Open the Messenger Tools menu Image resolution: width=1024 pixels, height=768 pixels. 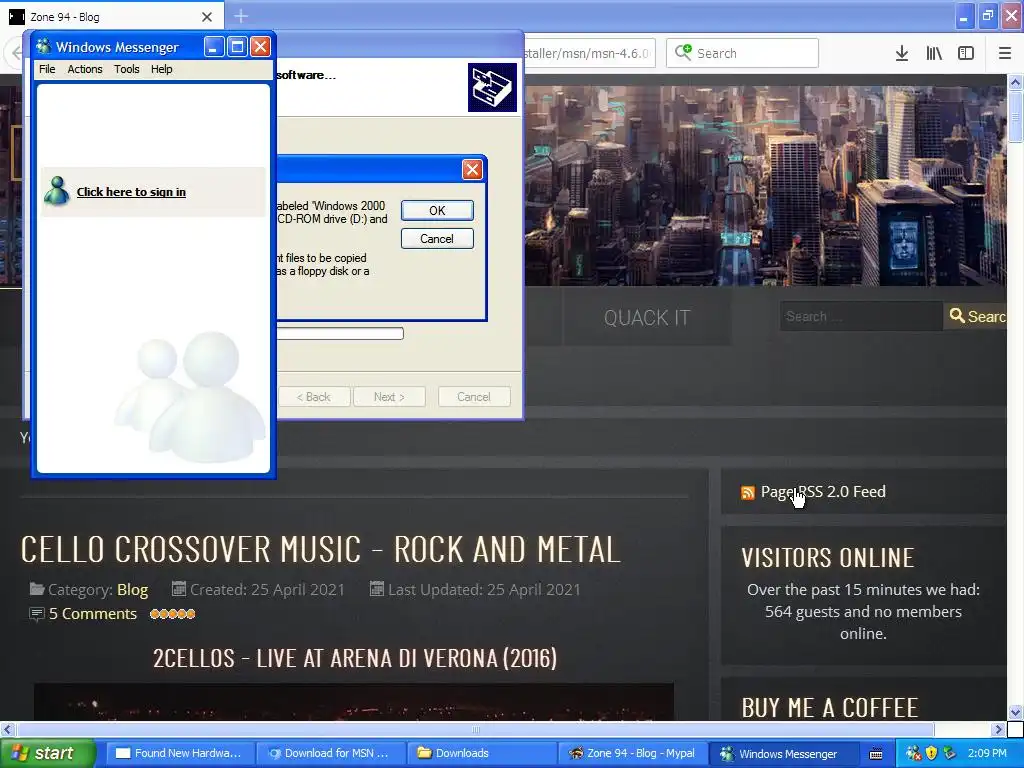(x=127, y=69)
